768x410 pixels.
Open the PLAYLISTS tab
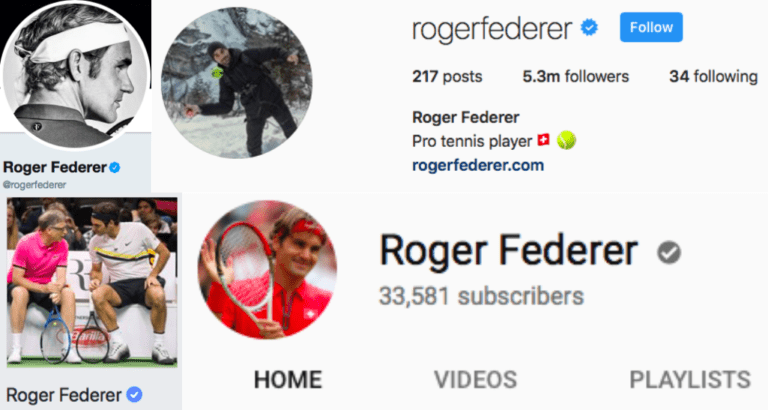click(x=690, y=380)
